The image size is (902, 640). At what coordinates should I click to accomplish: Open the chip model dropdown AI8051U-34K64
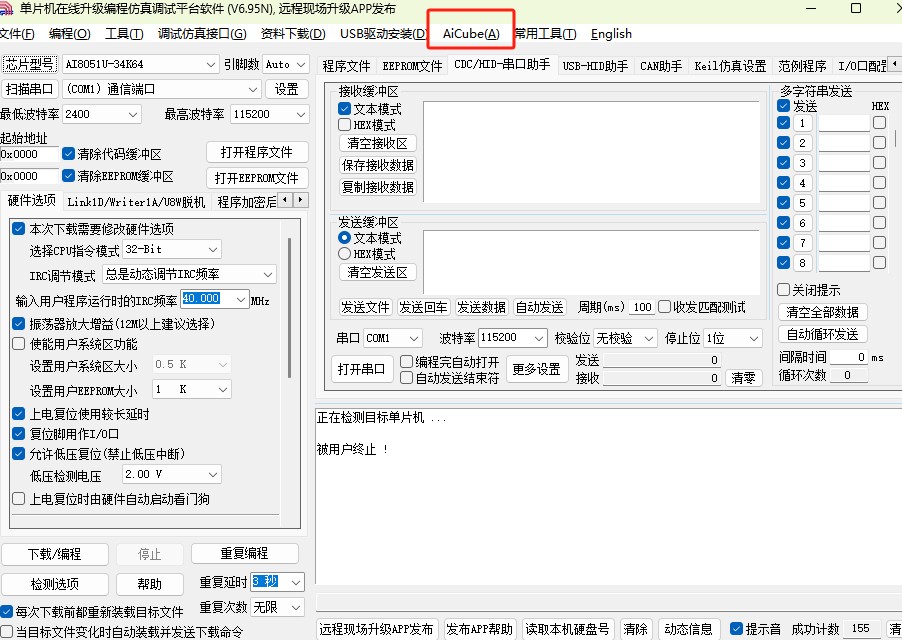(140, 64)
